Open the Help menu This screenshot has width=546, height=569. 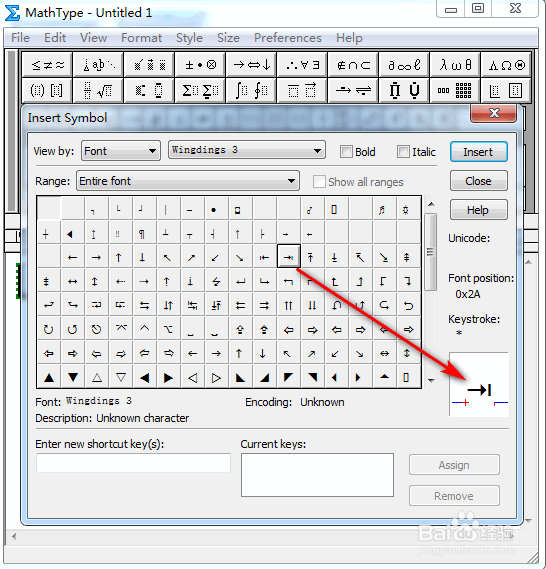[x=349, y=38]
